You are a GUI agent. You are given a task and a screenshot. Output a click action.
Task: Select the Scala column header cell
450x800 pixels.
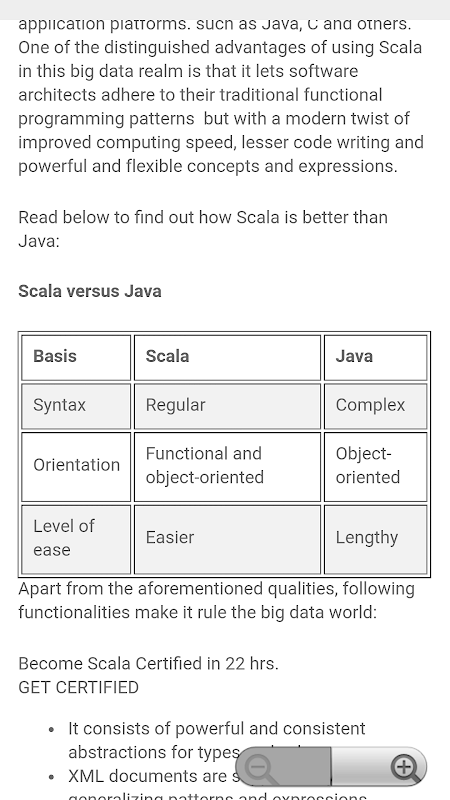(228, 357)
